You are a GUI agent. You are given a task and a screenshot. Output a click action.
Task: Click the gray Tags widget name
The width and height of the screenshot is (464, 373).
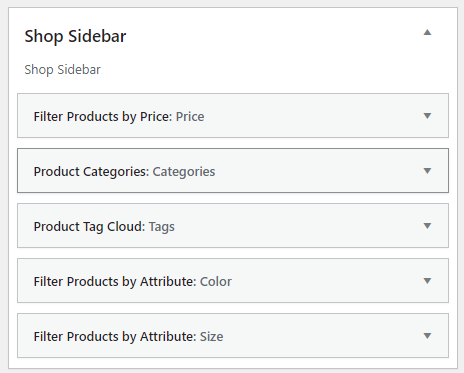[162, 227]
